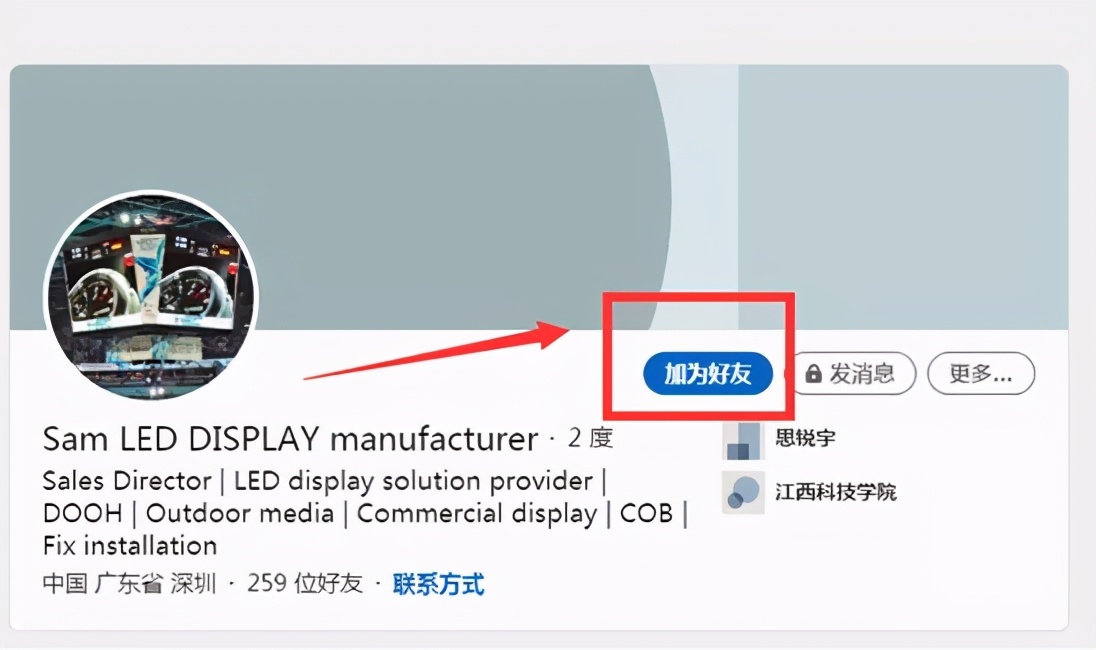Click the 加为好友 connect button

pos(707,374)
